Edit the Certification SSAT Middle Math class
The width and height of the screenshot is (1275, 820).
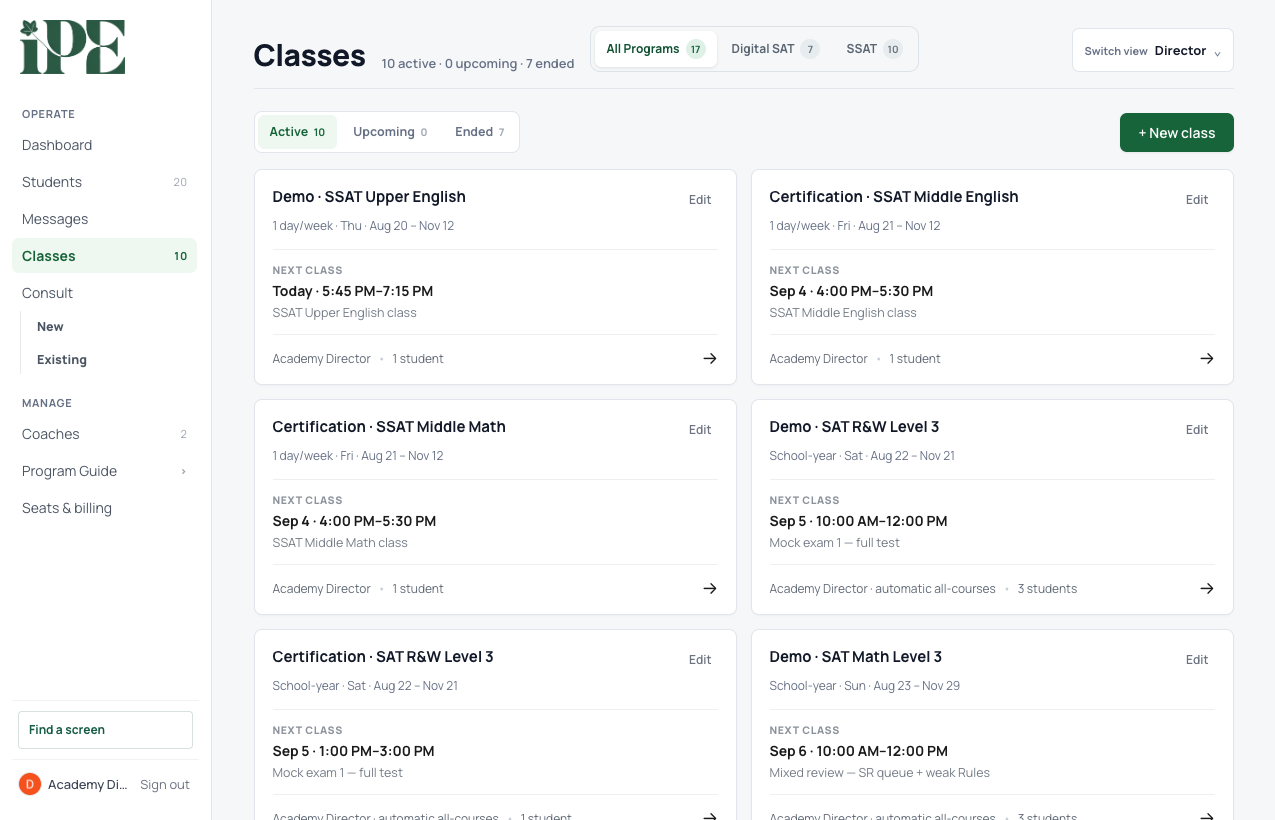click(700, 430)
